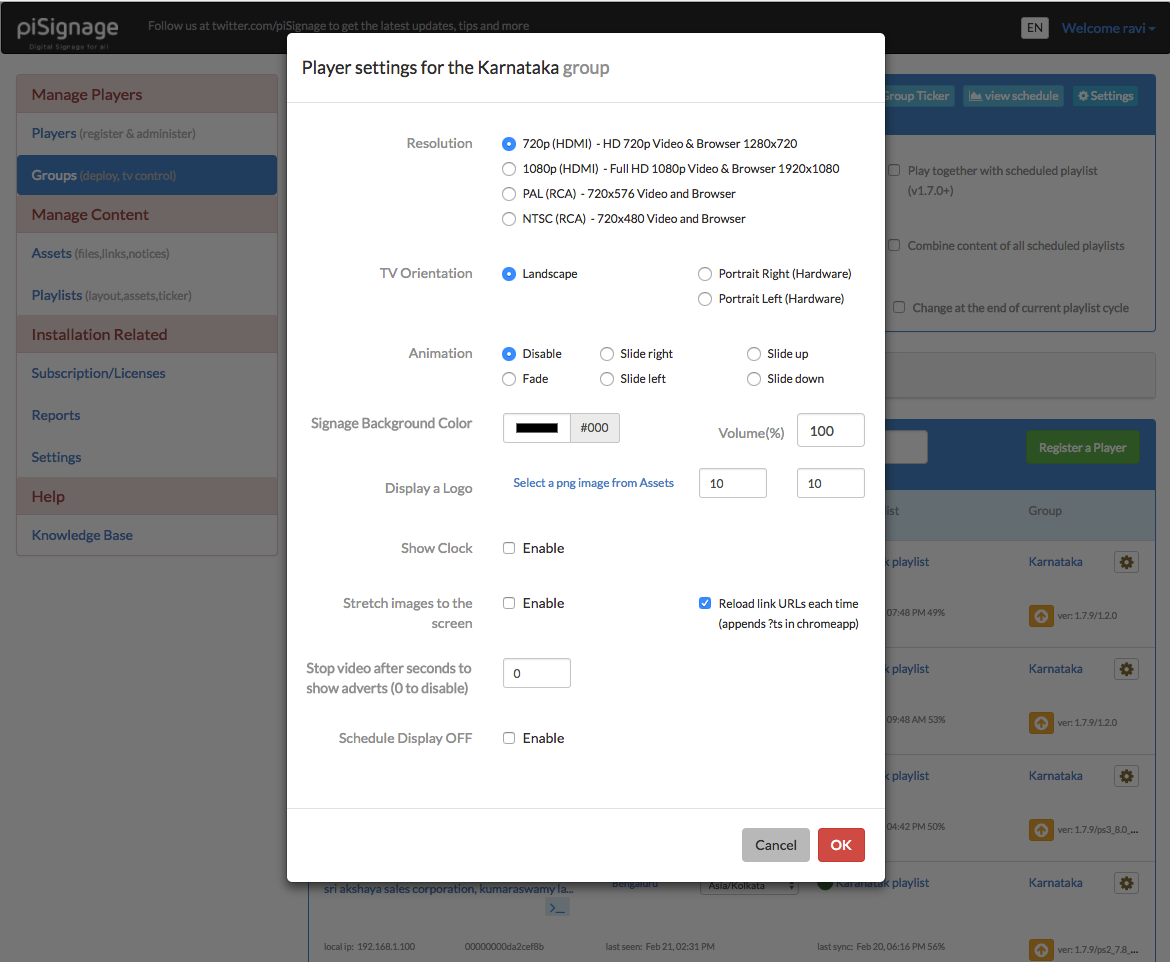Open the Welcome ravi user dropdown
The width and height of the screenshot is (1170, 962).
point(1108,28)
